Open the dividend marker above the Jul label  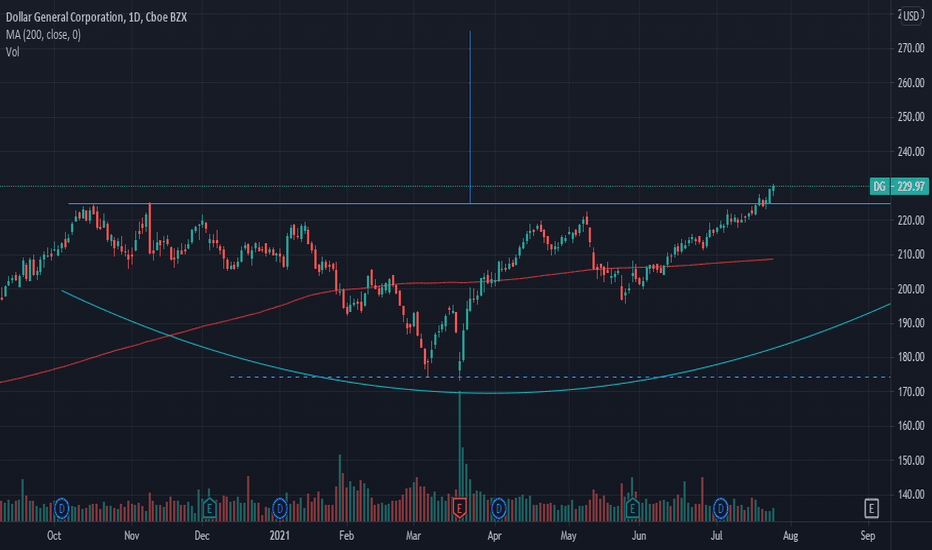720,508
